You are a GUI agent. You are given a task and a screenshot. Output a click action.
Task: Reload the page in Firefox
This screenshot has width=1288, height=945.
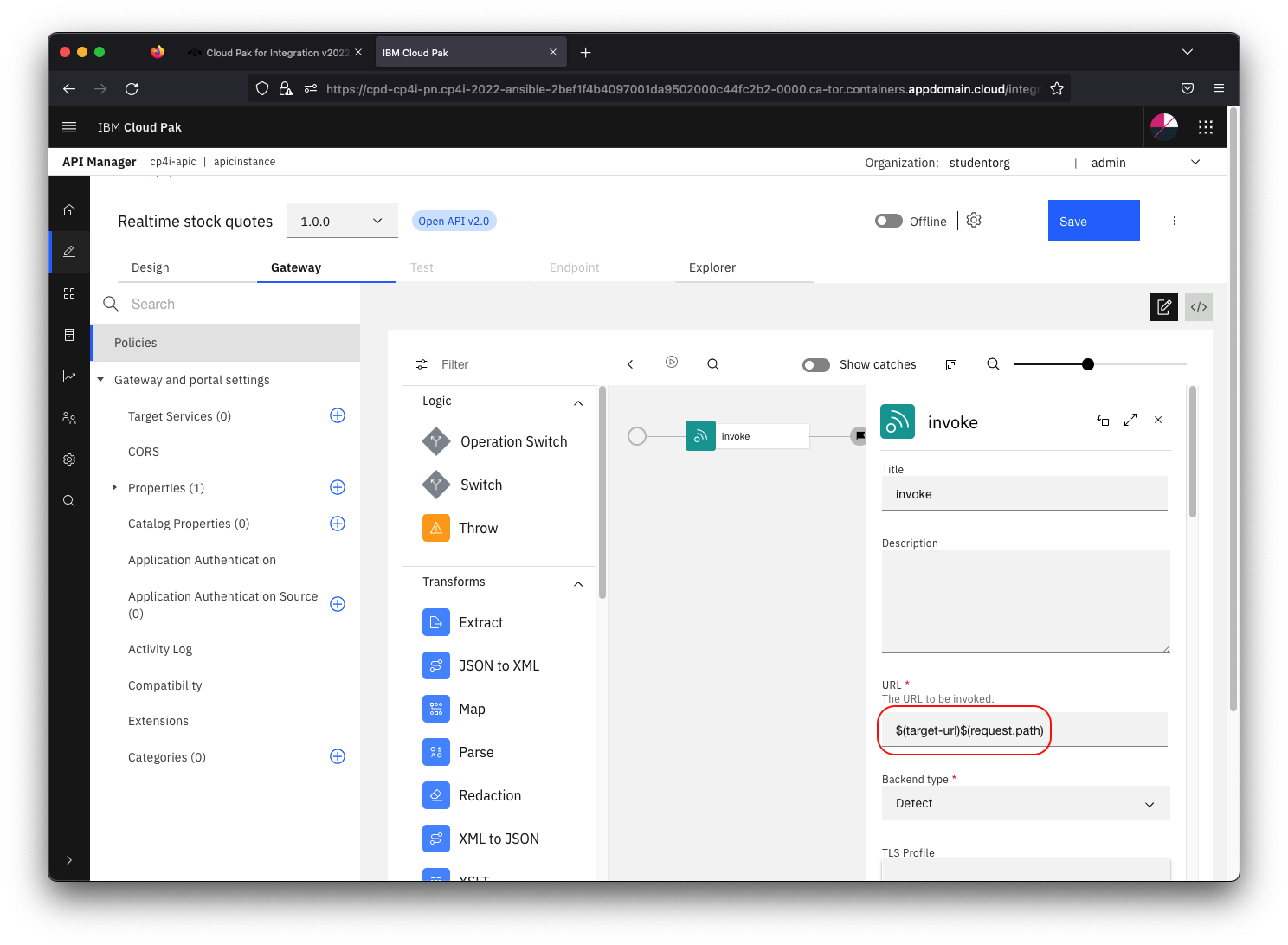point(132,88)
